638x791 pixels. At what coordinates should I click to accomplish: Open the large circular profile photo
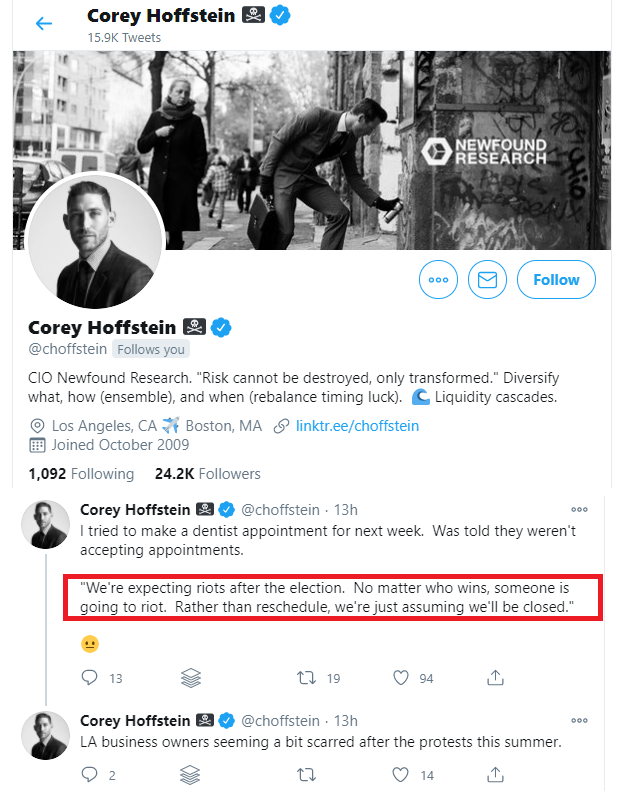(x=95, y=240)
